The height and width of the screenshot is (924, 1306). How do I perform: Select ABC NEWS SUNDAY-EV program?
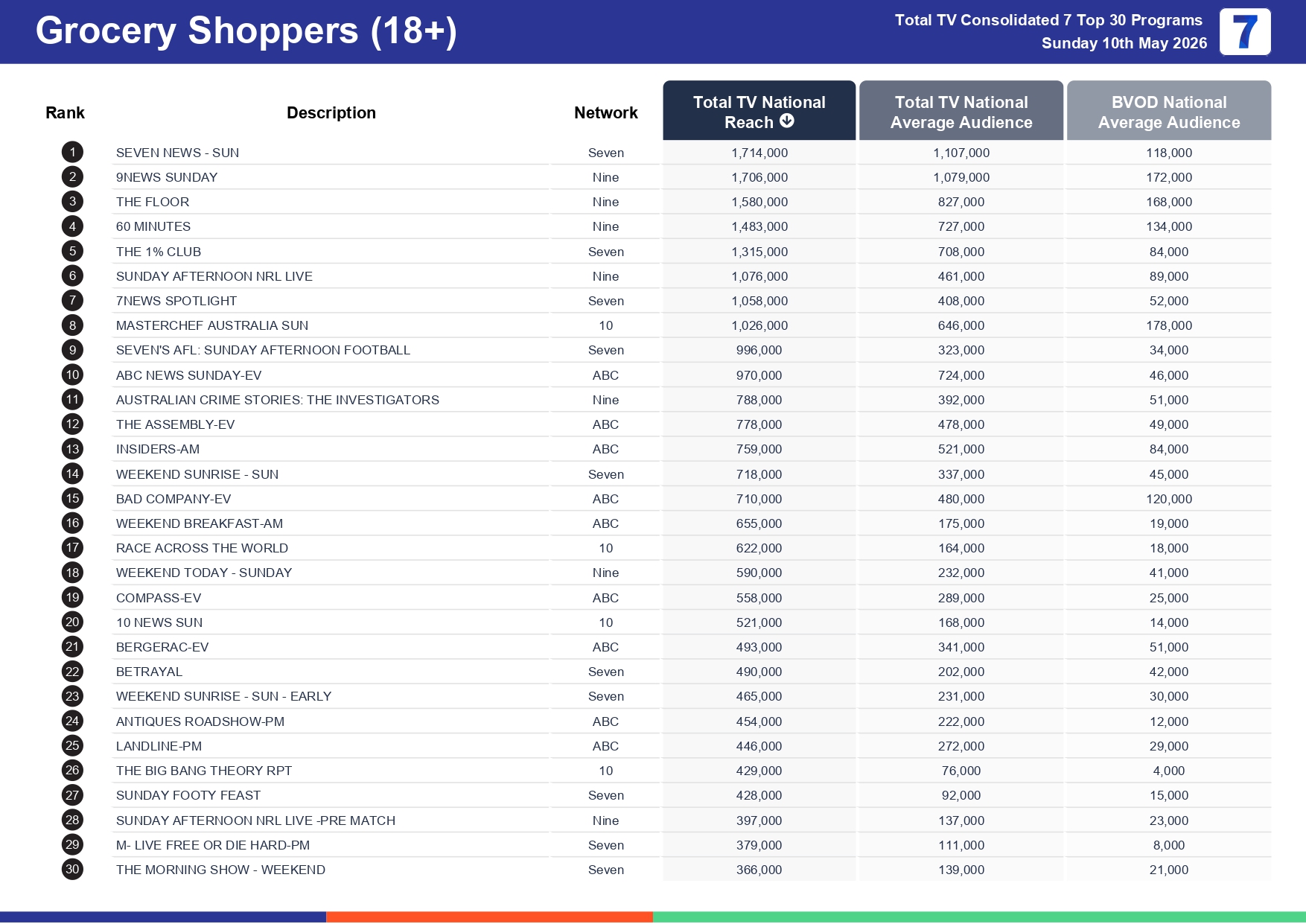(x=189, y=375)
